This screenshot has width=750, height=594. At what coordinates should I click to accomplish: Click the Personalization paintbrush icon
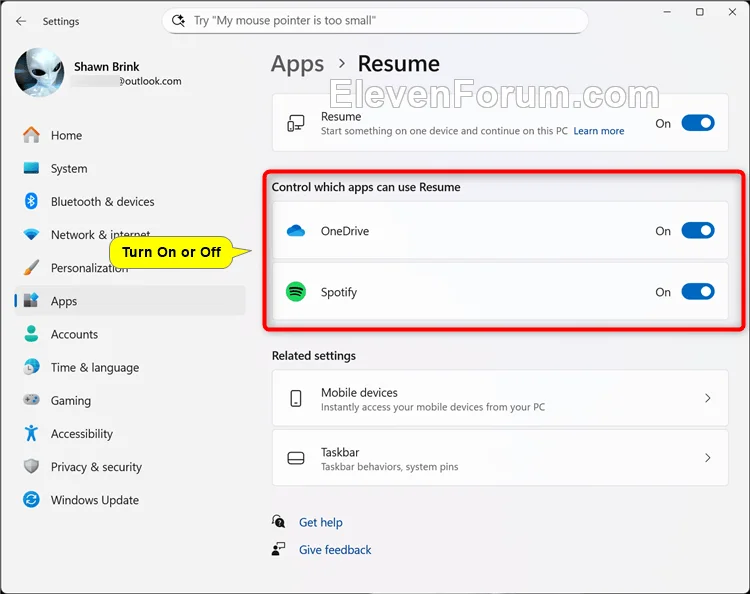pyautogui.click(x=32, y=267)
